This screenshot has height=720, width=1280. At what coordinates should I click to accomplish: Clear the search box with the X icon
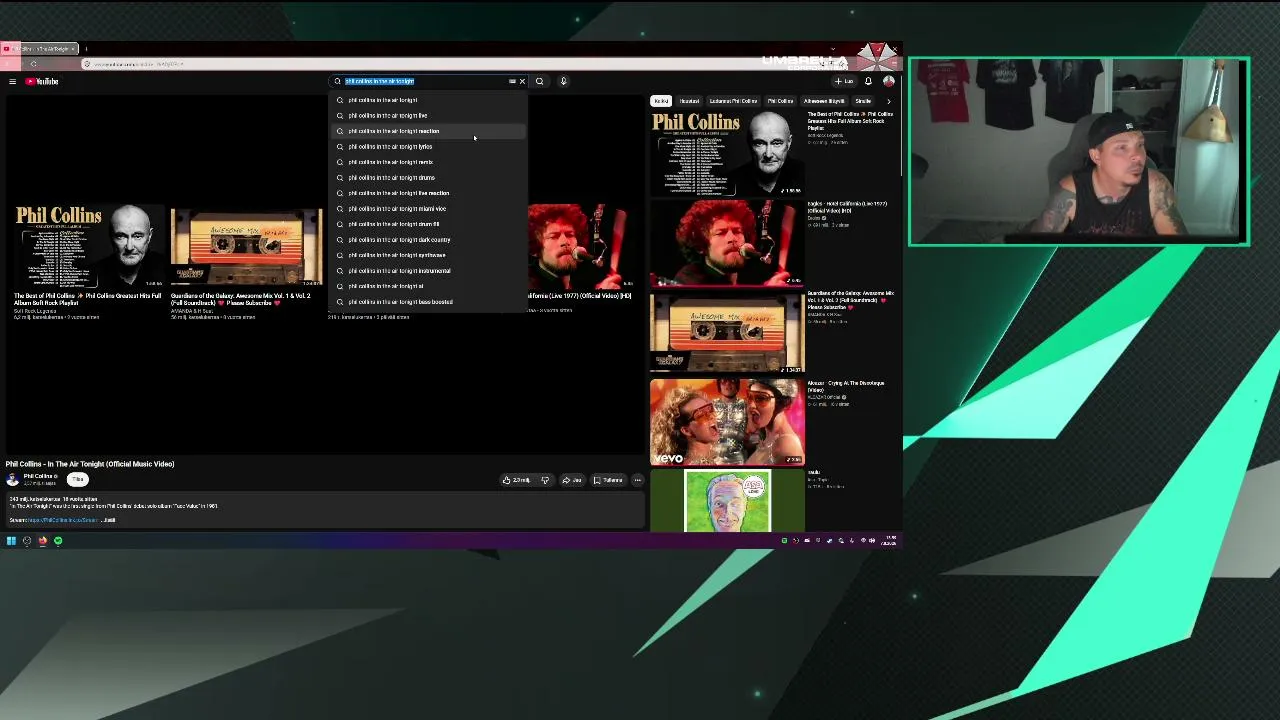[522, 81]
